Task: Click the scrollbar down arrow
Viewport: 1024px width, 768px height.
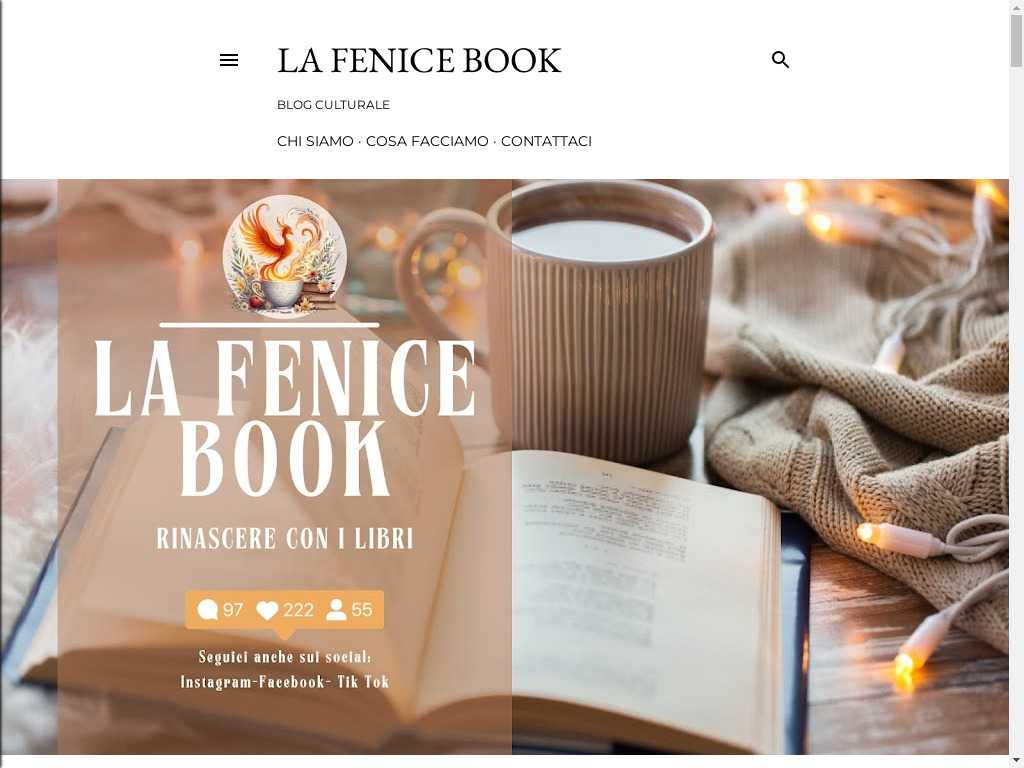Action: click(1017, 761)
